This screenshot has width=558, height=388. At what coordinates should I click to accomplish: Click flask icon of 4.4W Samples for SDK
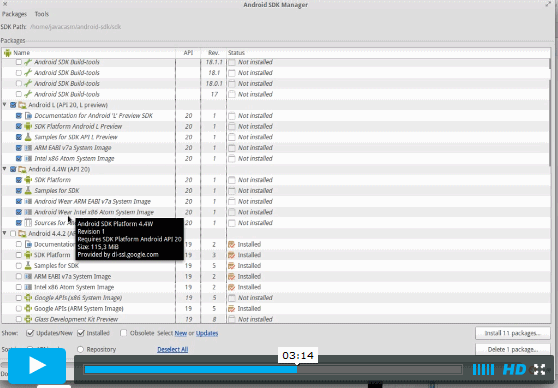tap(28, 190)
